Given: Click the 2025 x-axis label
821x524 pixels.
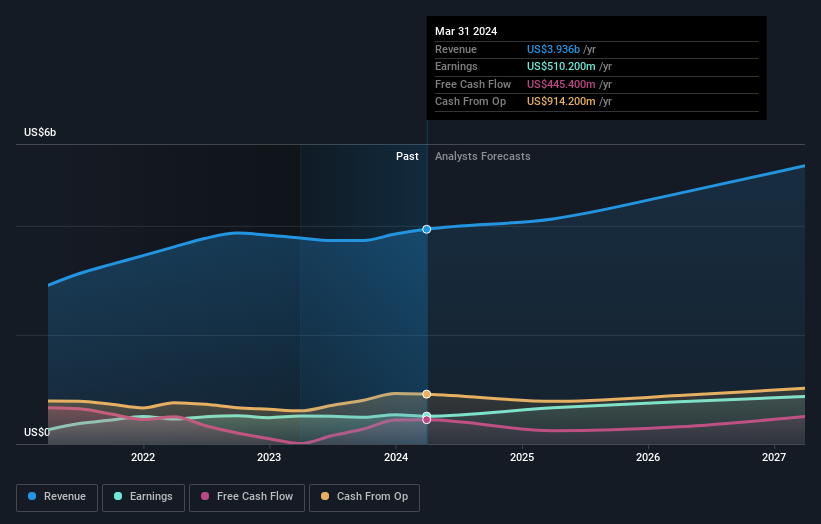Looking at the screenshot, I should [522, 458].
